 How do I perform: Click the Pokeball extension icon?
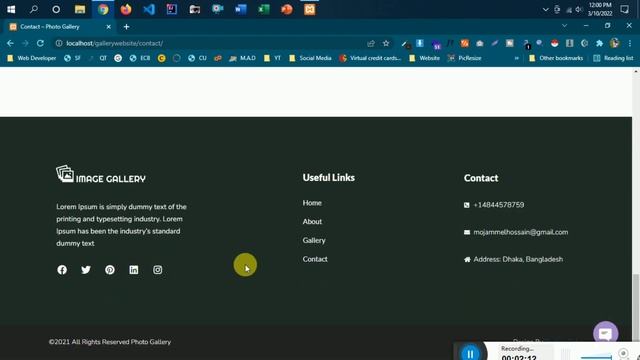coord(554,43)
